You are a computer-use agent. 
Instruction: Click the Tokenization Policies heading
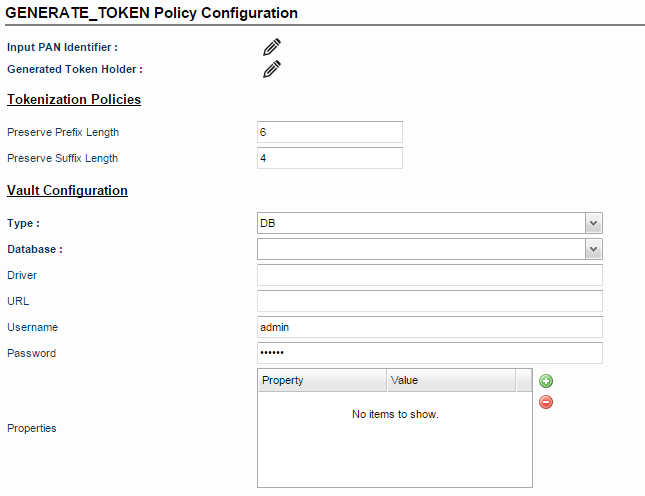coord(74,100)
